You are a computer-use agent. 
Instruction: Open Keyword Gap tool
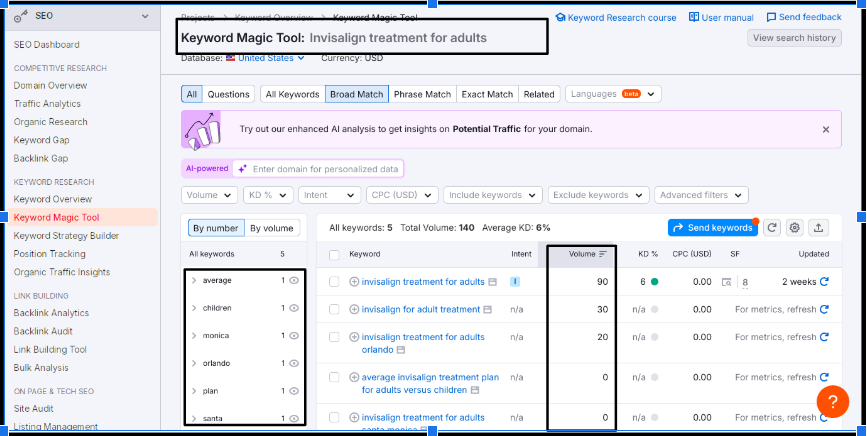pos(41,140)
